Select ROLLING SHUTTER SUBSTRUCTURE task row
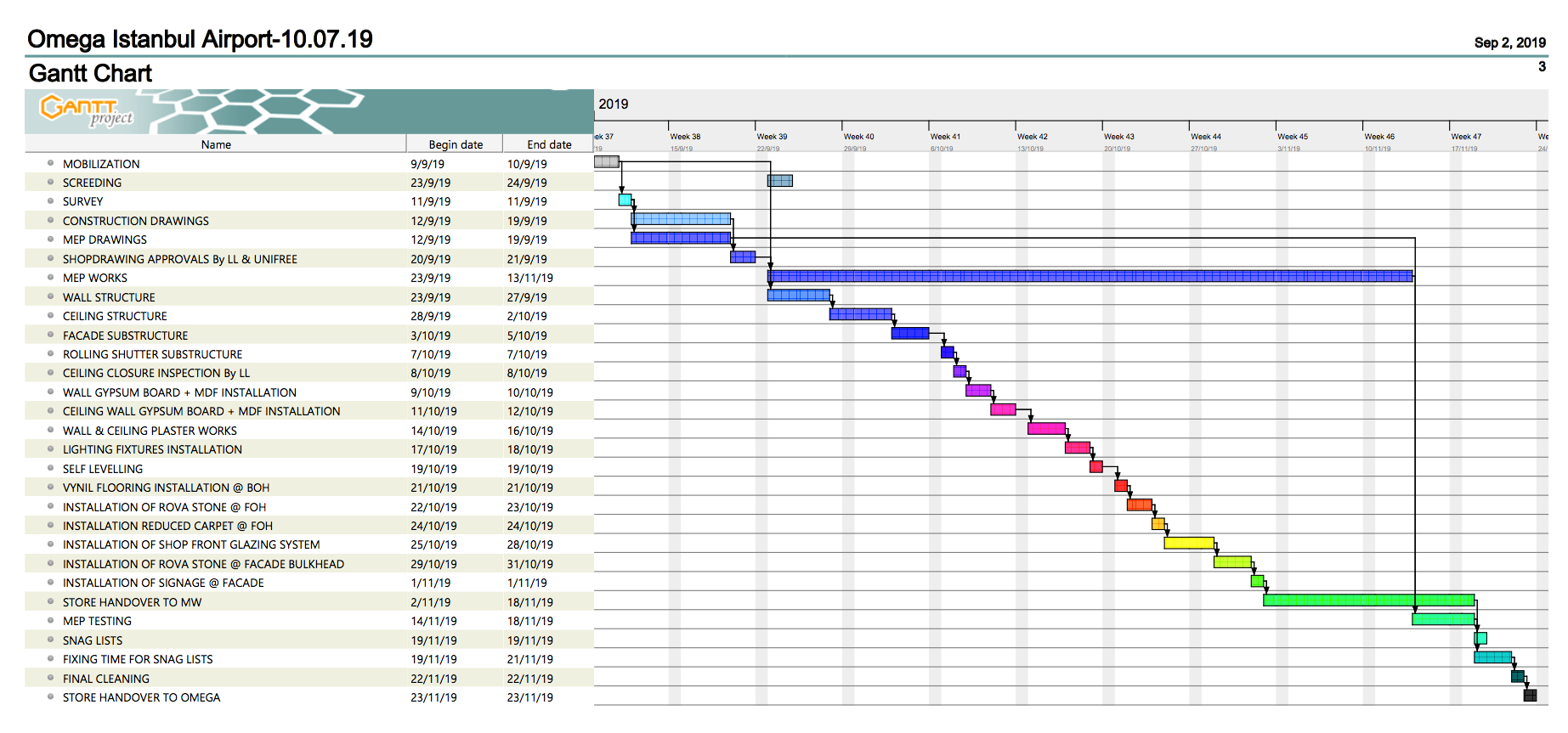Viewport: 1568px width, 733px height. (x=309, y=354)
